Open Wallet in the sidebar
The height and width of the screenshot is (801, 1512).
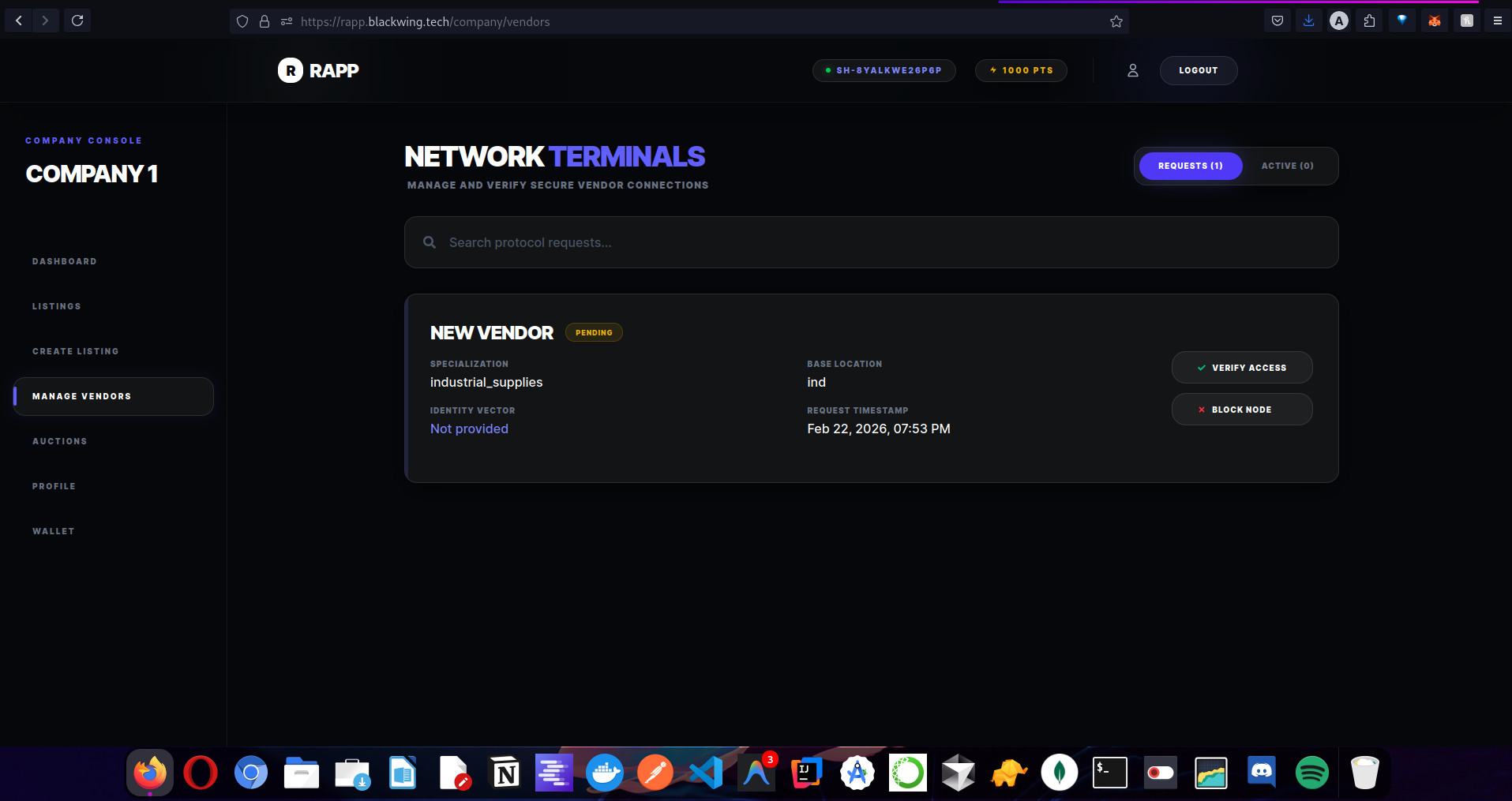54,531
